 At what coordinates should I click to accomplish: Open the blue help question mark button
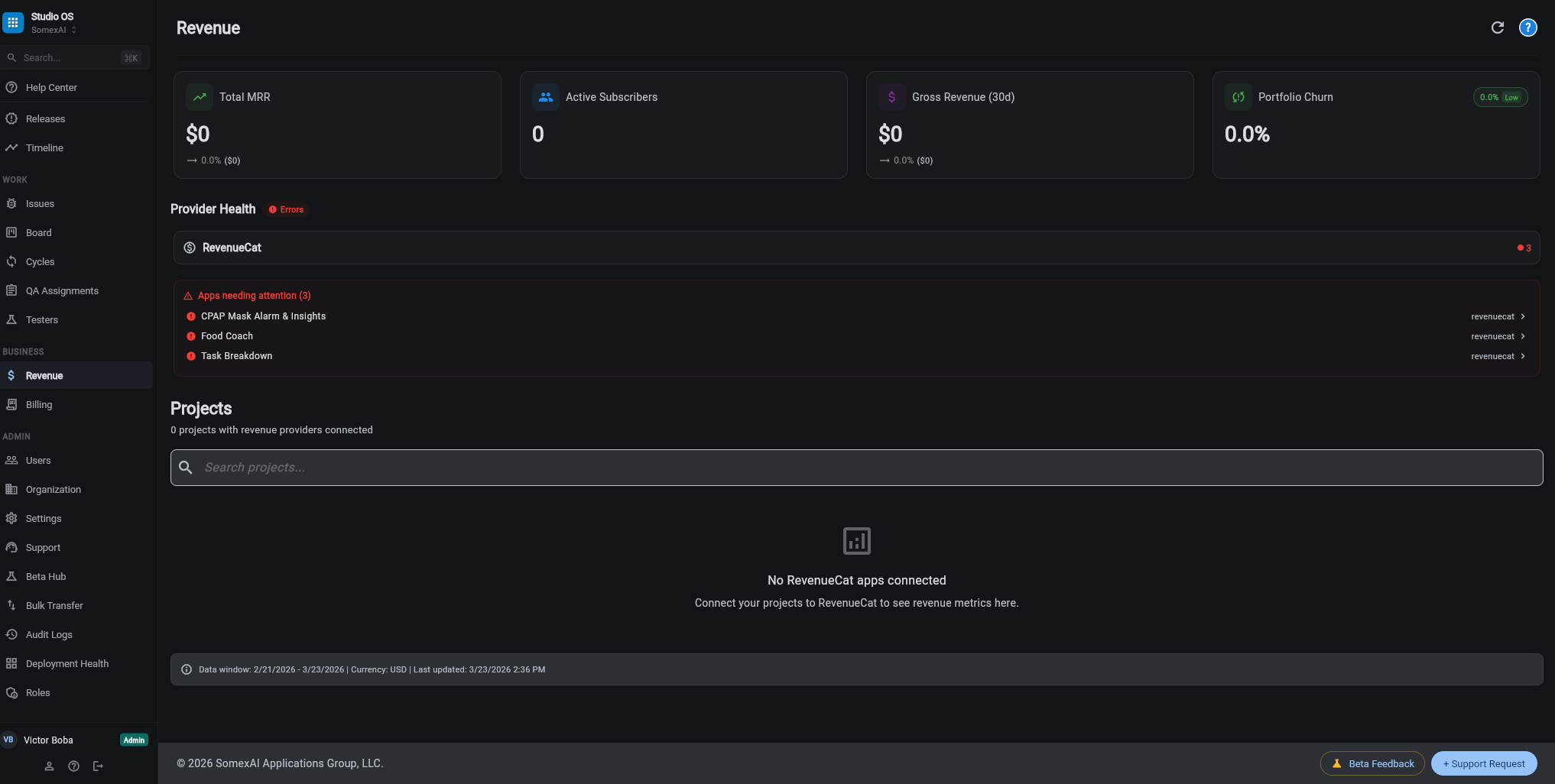pyautogui.click(x=1527, y=28)
